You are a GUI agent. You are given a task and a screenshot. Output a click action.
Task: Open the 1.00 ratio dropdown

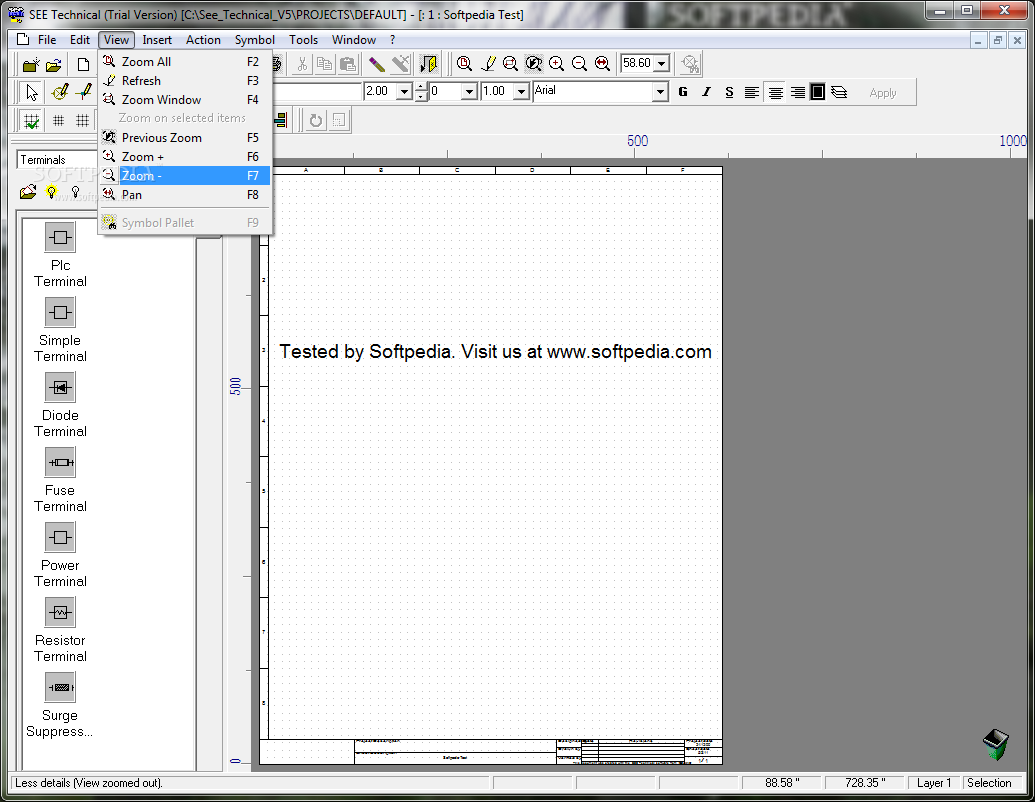click(x=521, y=92)
